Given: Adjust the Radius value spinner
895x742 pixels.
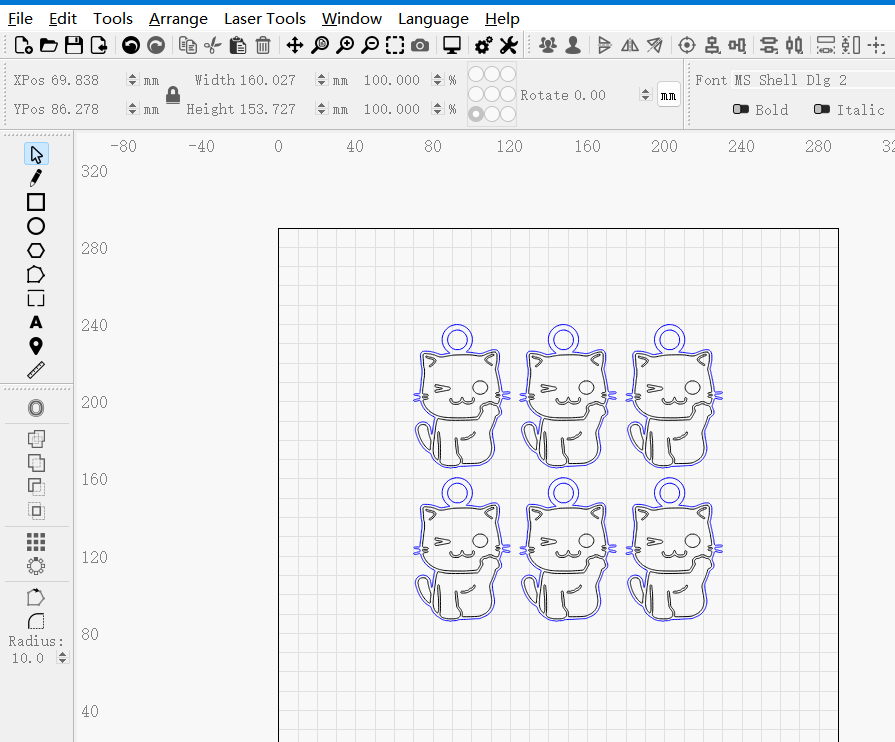Looking at the screenshot, I should pos(63,658).
